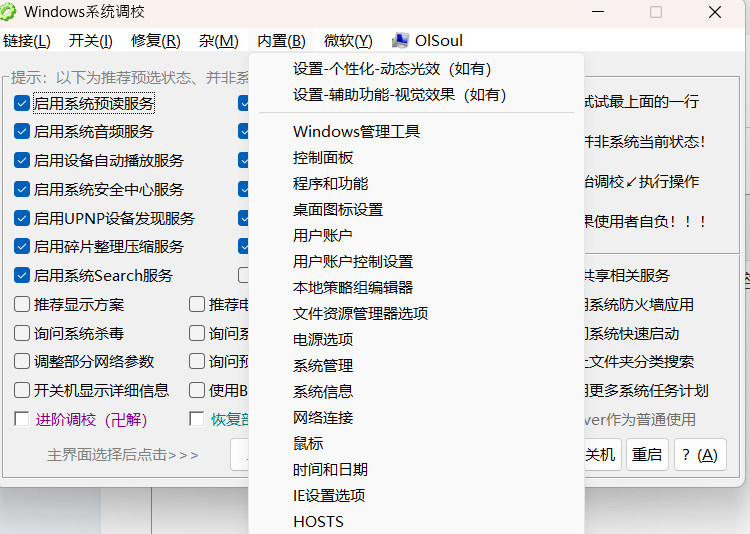Viewport: 750px width, 534px height.
Task: Open 系统管理 from the menu
Action: pos(416,366)
